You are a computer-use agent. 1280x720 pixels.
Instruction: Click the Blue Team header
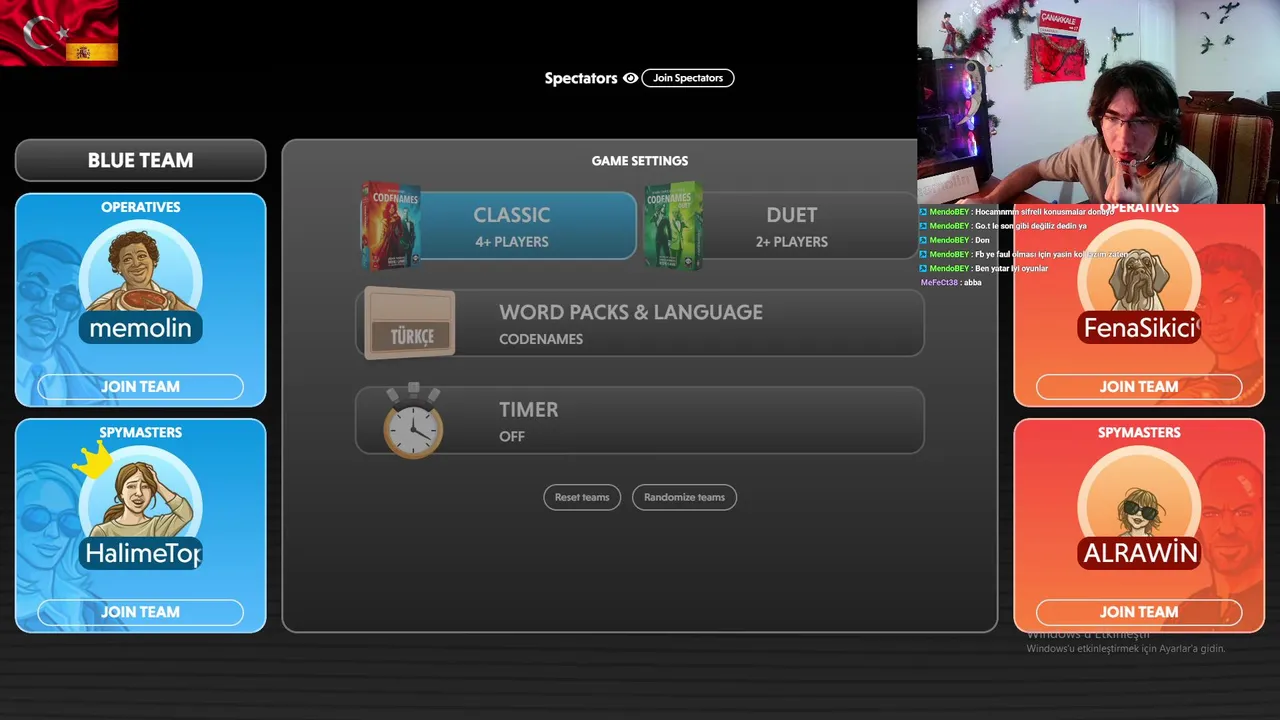tap(140, 160)
